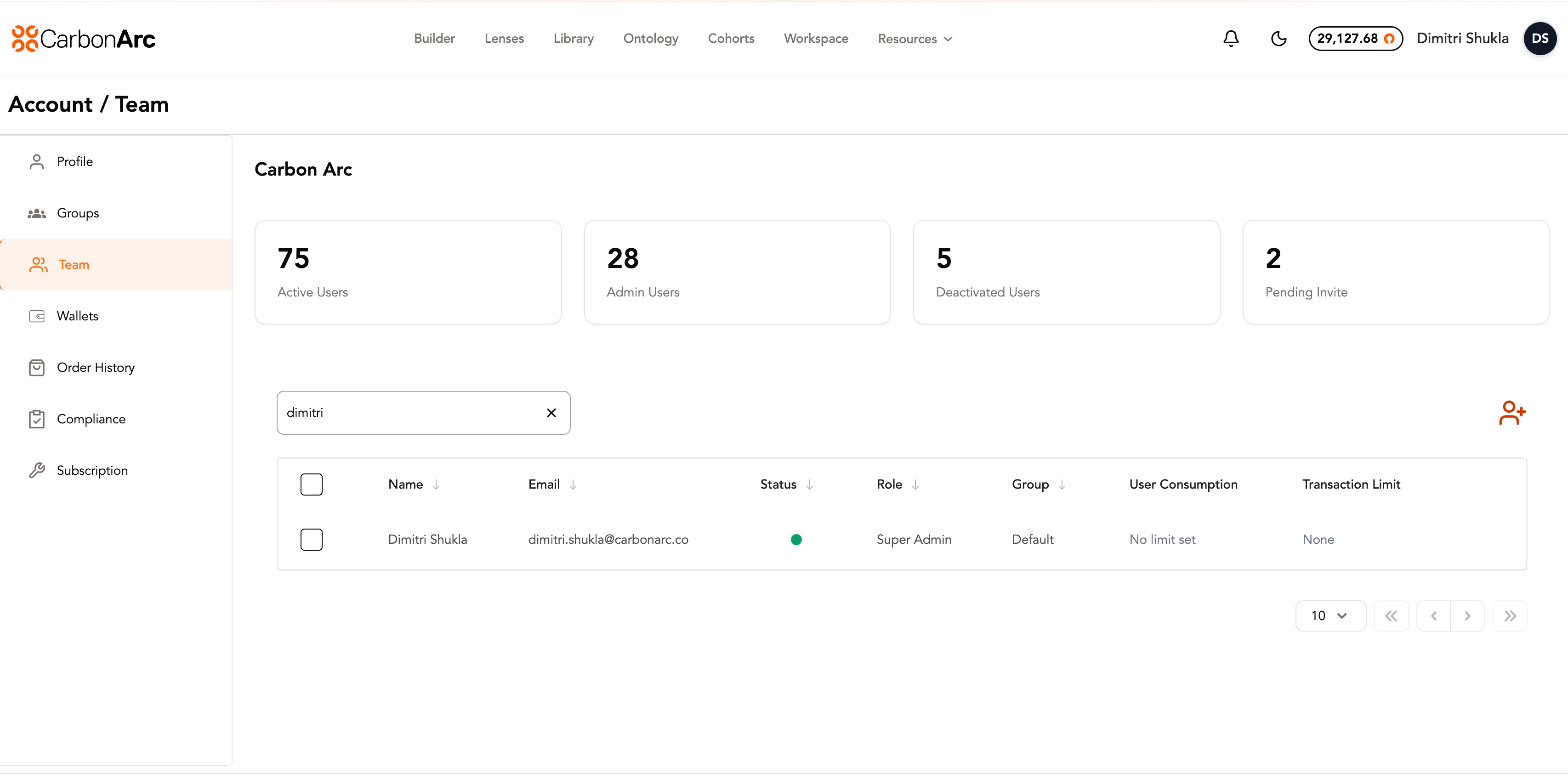Check the select-all header checkbox
This screenshot has height=775, width=1568.
click(x=311, y=484)
